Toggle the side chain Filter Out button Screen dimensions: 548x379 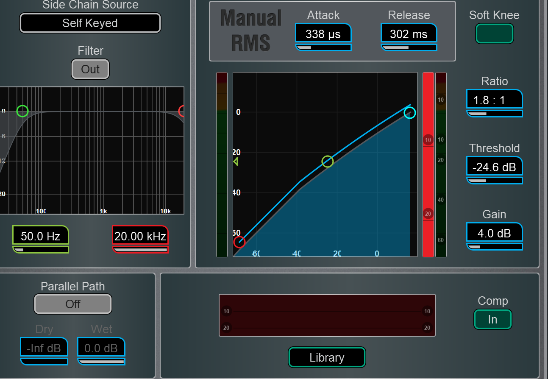click(91, 69)
